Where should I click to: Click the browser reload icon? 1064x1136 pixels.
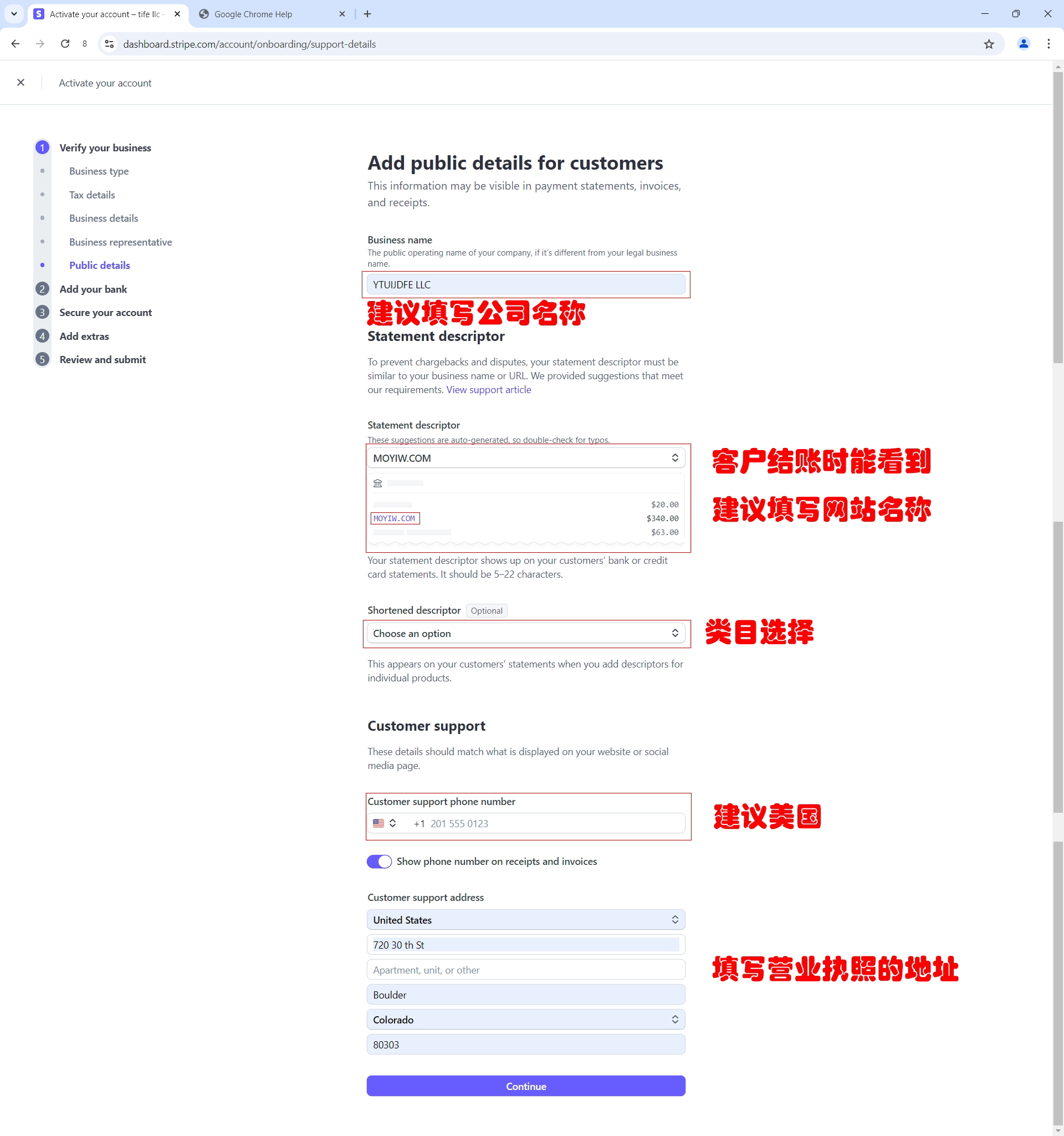pos(65,44)
